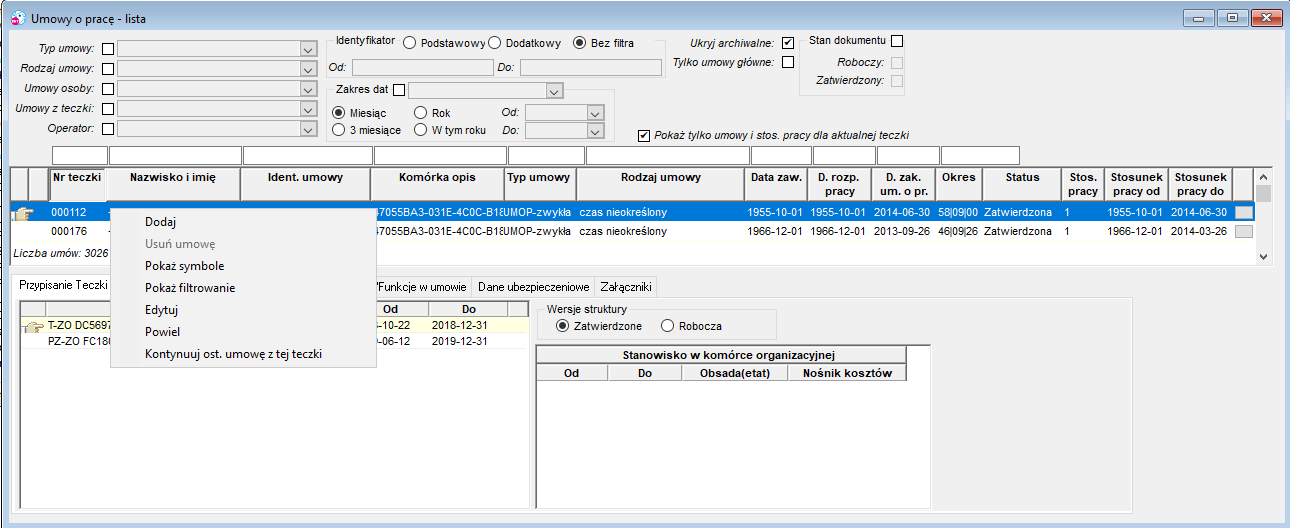Enable the Zakres dat checkbox
Image resolution: width=1290 pixels, height=528 pixels.
[x=399, y=90]
